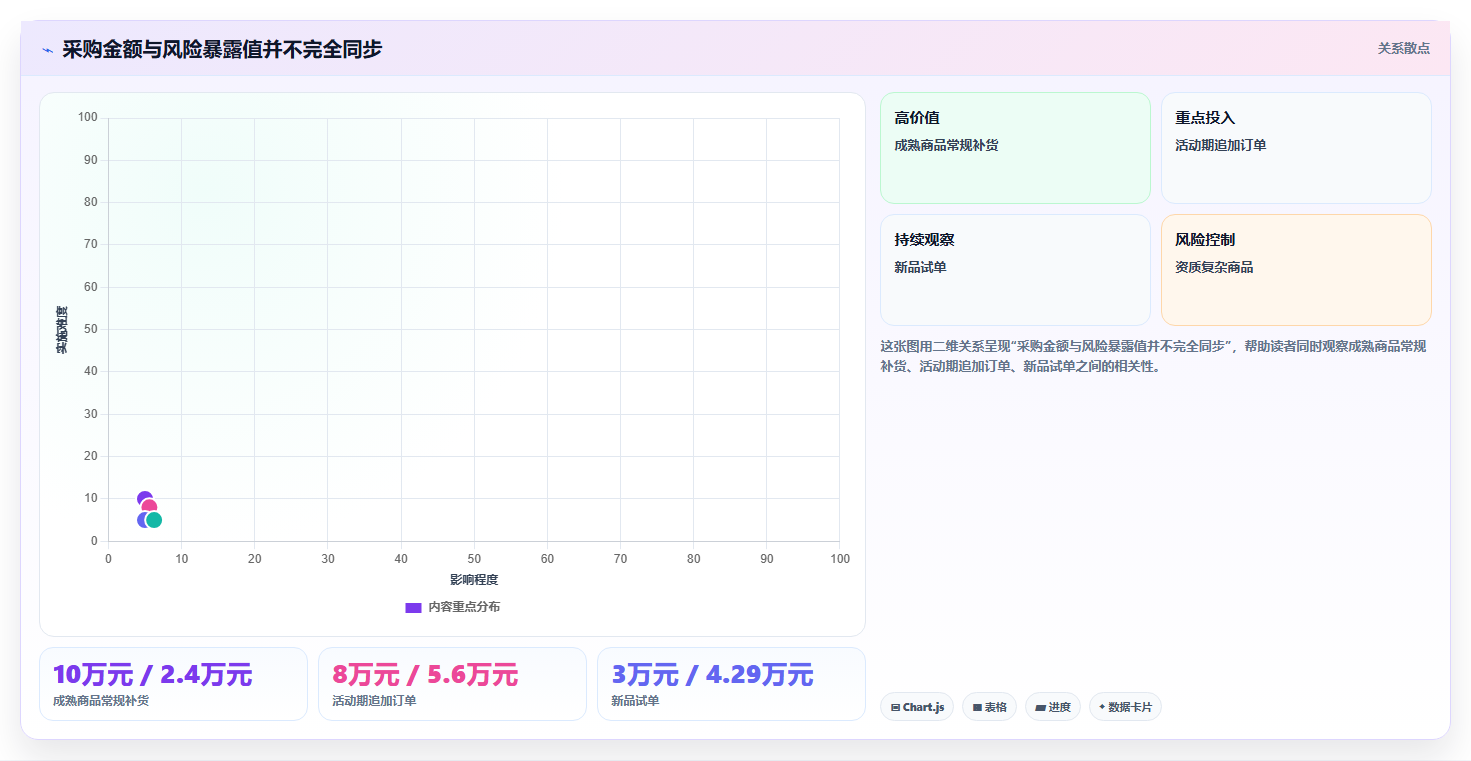Select the pink scatter point
Viewport: 1471px width, 761px height.
coord(149,507)
